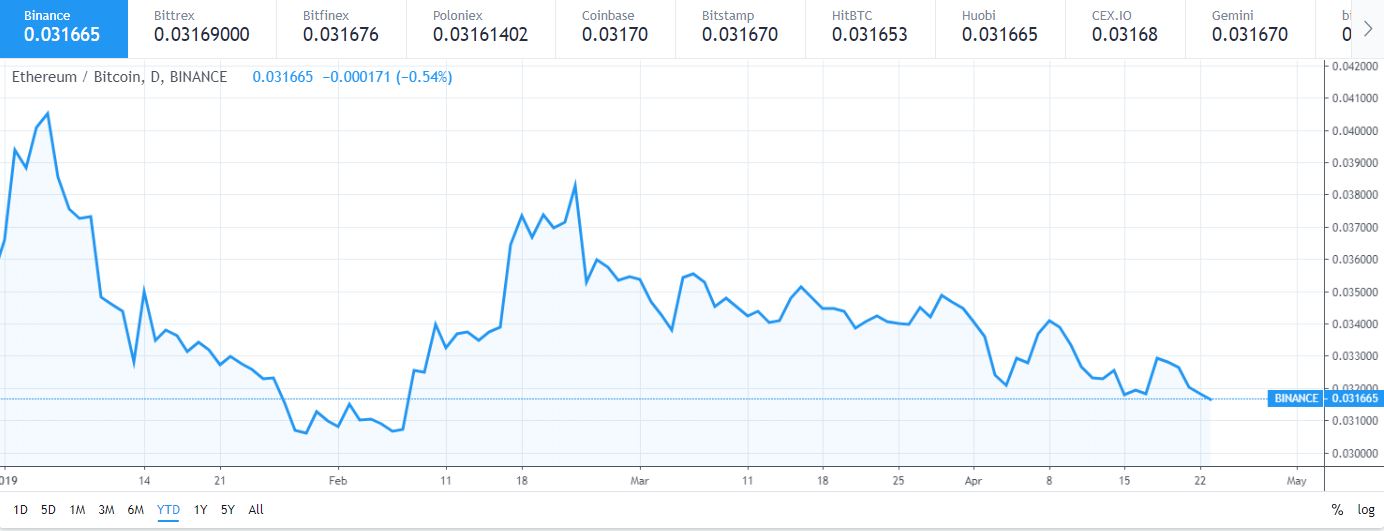Switch to HitBTC exchange tab
The width and height of the screenshot is (1384, 531).
point(869,27)
